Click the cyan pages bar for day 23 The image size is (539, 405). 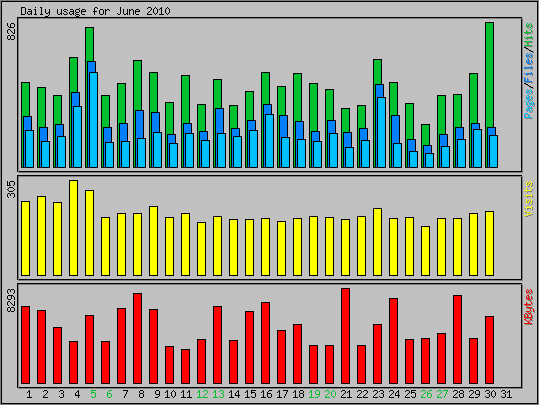click(x=381, y=132)
